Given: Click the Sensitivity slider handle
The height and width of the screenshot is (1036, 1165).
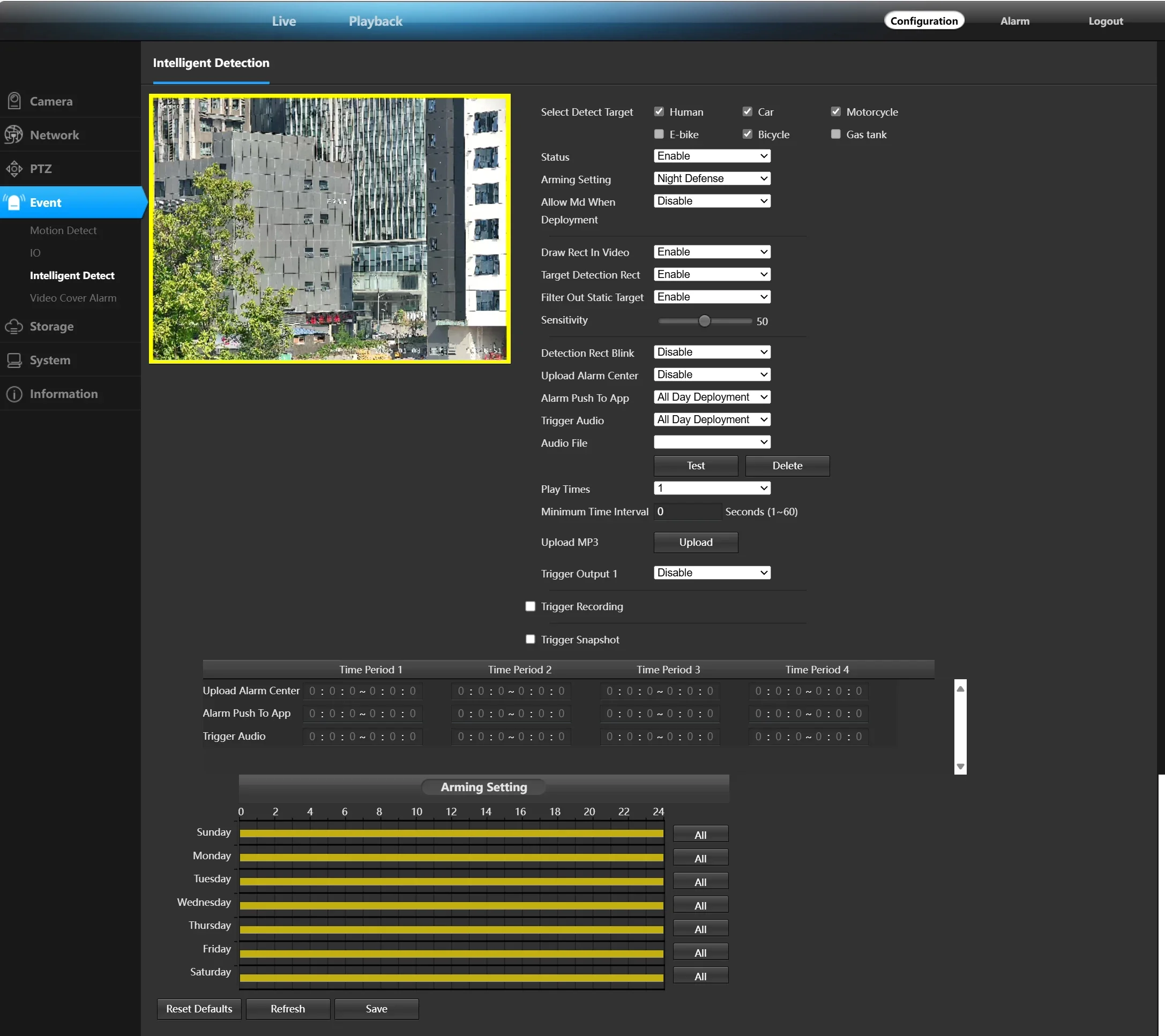Looking at the screenshot, I should coord(705,321).
